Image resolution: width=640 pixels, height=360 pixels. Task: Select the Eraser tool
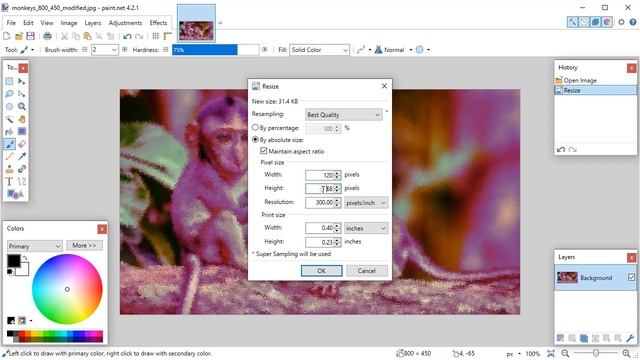point(22,144)
